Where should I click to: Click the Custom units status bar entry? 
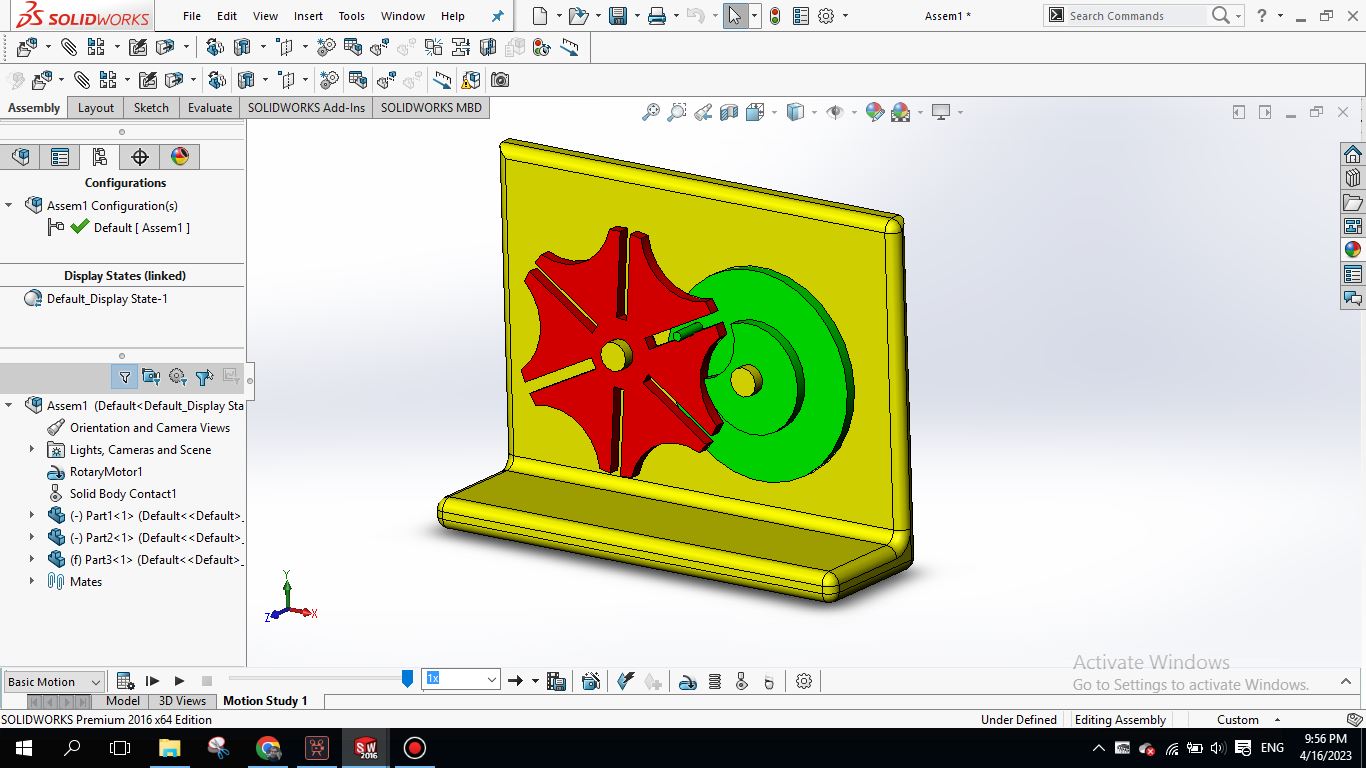point(1238,720)
